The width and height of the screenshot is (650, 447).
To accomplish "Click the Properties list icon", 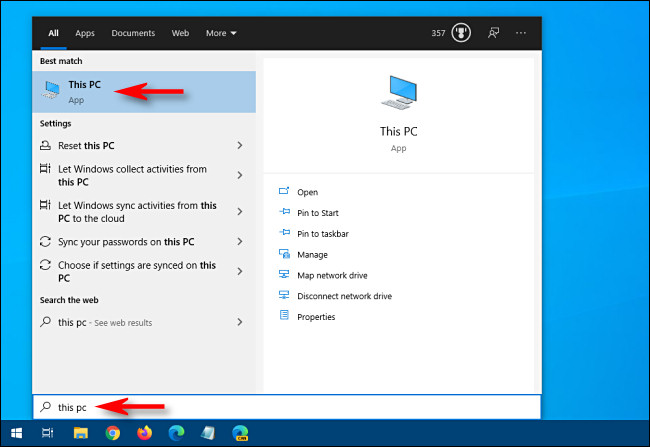I will pos(284,315).
